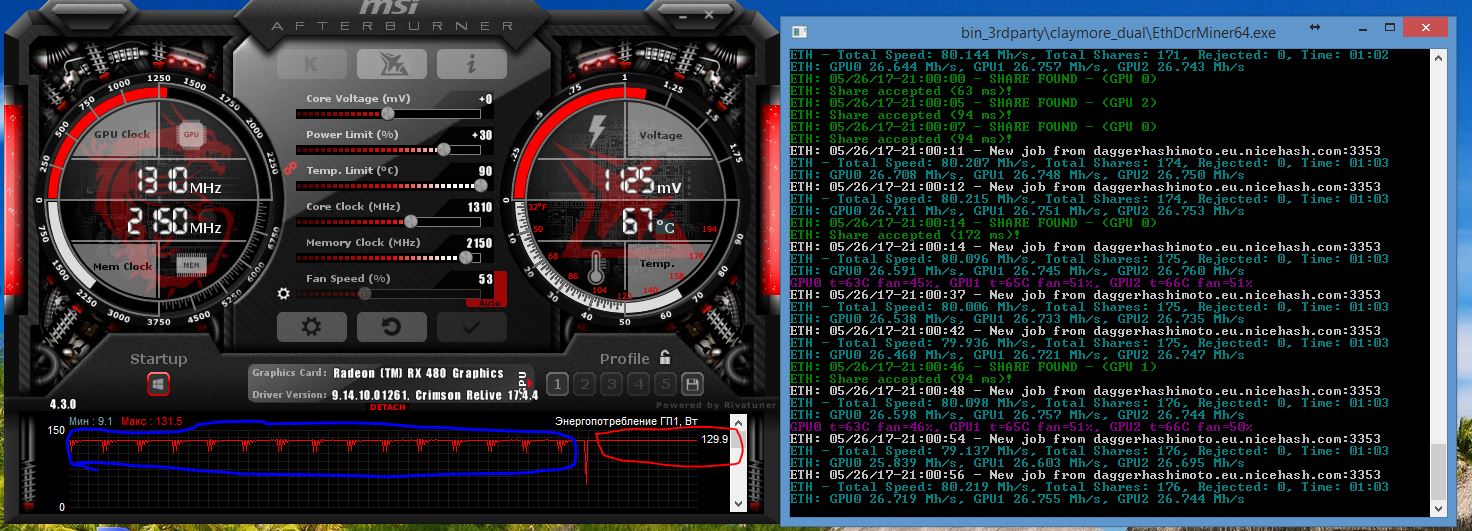Click Detach to undock the monitoring graph
The height and width of the screenshot is (531, 1472).
[x=387, y=408]
